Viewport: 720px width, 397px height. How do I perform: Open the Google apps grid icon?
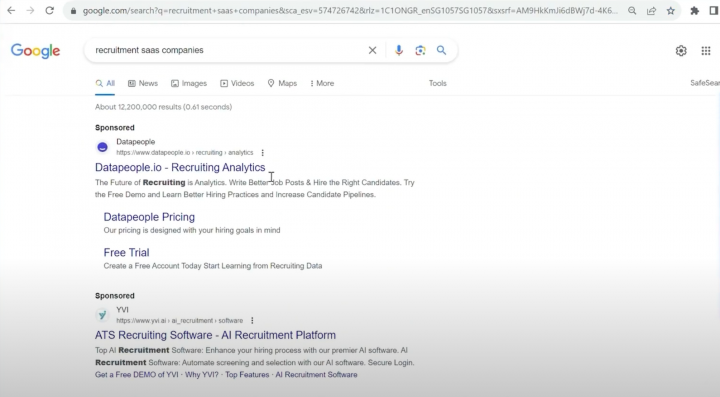point(706,50)
